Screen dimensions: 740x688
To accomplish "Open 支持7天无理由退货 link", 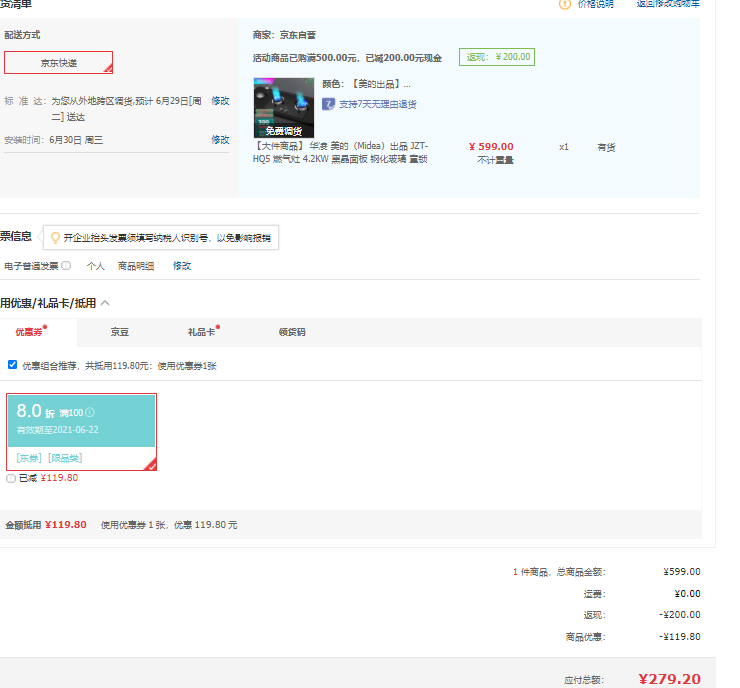I will (378, 104).
